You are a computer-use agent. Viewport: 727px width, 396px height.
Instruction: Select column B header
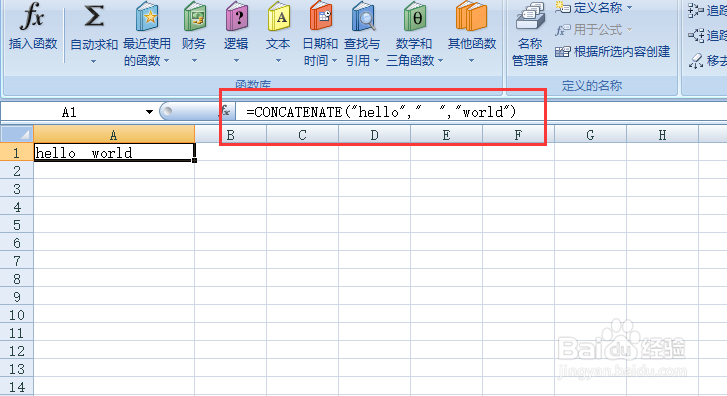[230, 134]
